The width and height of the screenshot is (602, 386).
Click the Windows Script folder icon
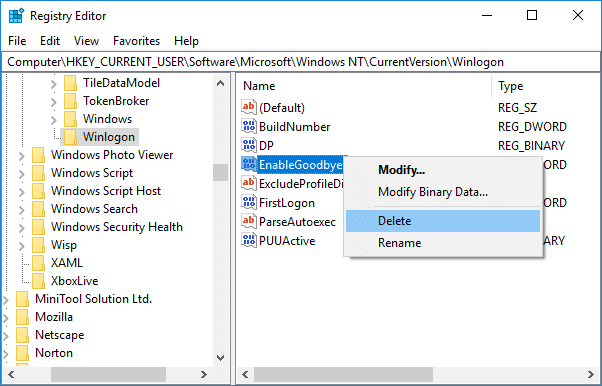pyautogui.click(x=38, y=173)
